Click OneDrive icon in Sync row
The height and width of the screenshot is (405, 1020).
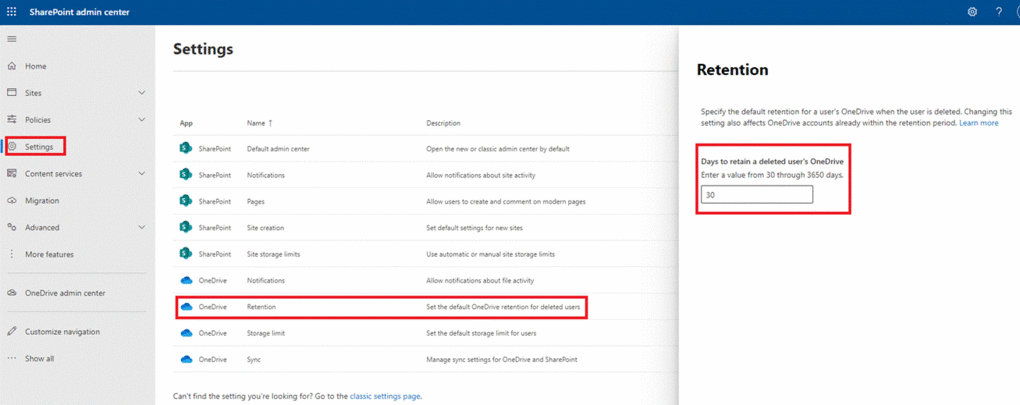tap(186, 359)
